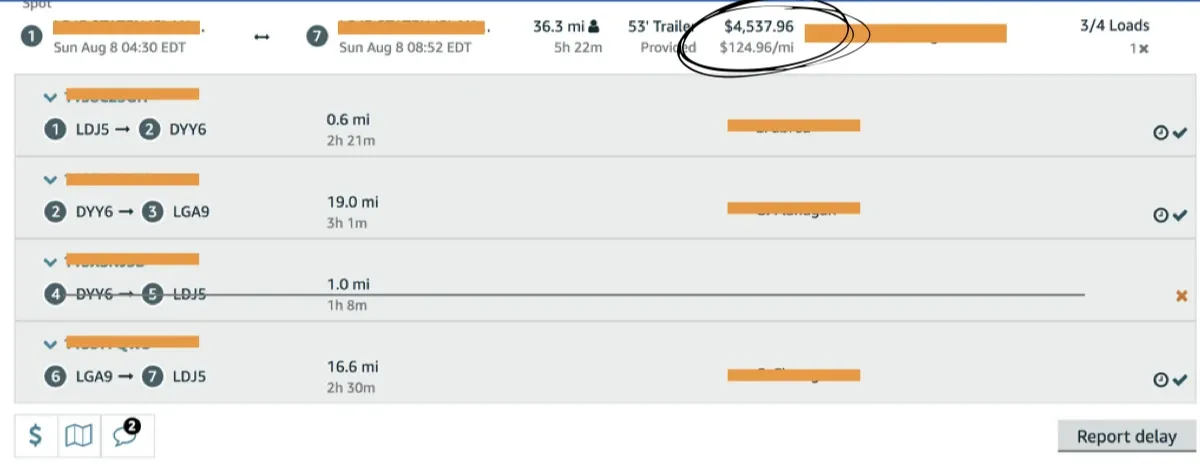Image resolution: width=1200 pixels, height=472 pixels.
Task: Click the 1 × cancelled loads indicator
Action: [1138, 48]
